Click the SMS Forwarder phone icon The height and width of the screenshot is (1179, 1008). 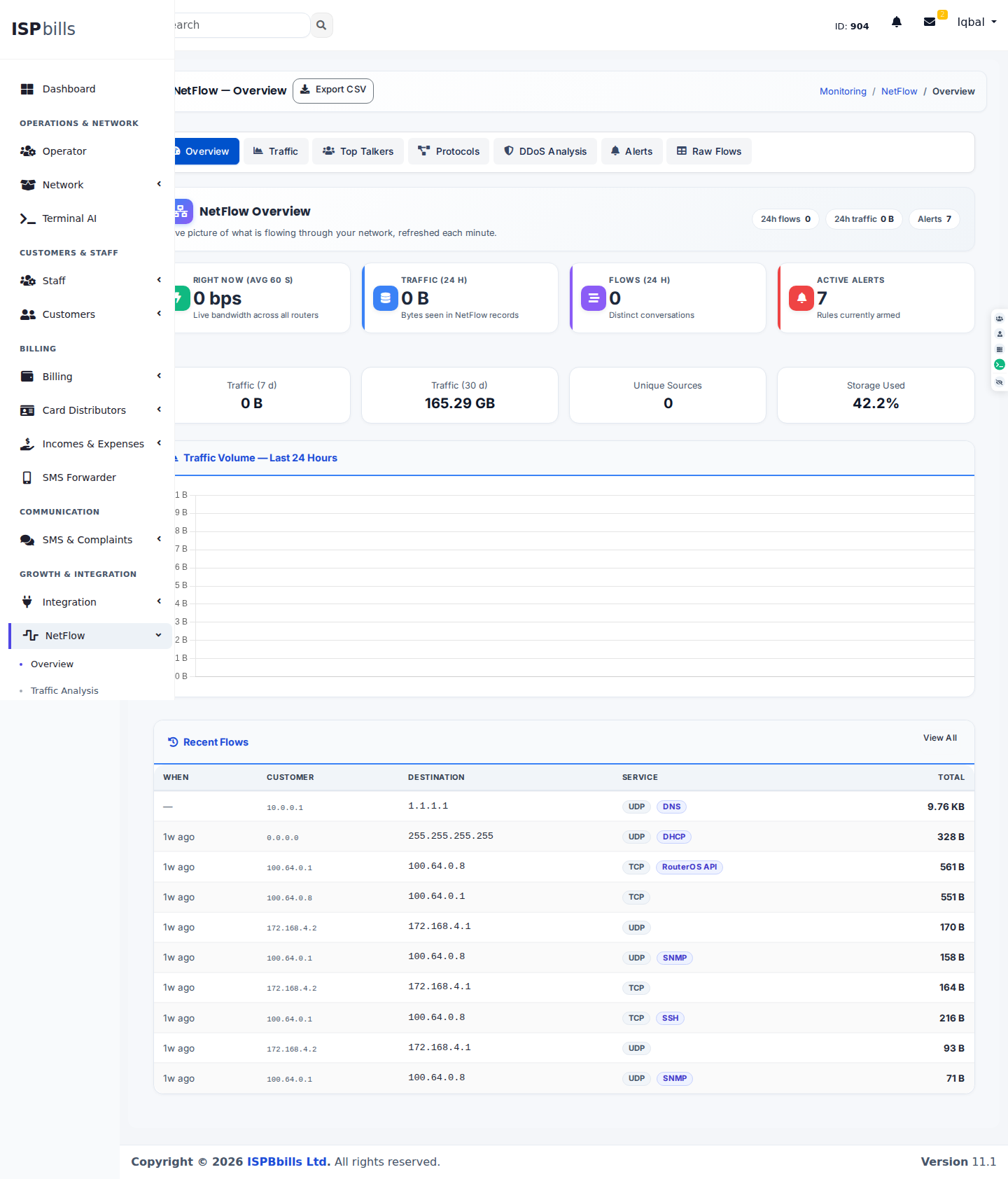(x=27, y=477)
